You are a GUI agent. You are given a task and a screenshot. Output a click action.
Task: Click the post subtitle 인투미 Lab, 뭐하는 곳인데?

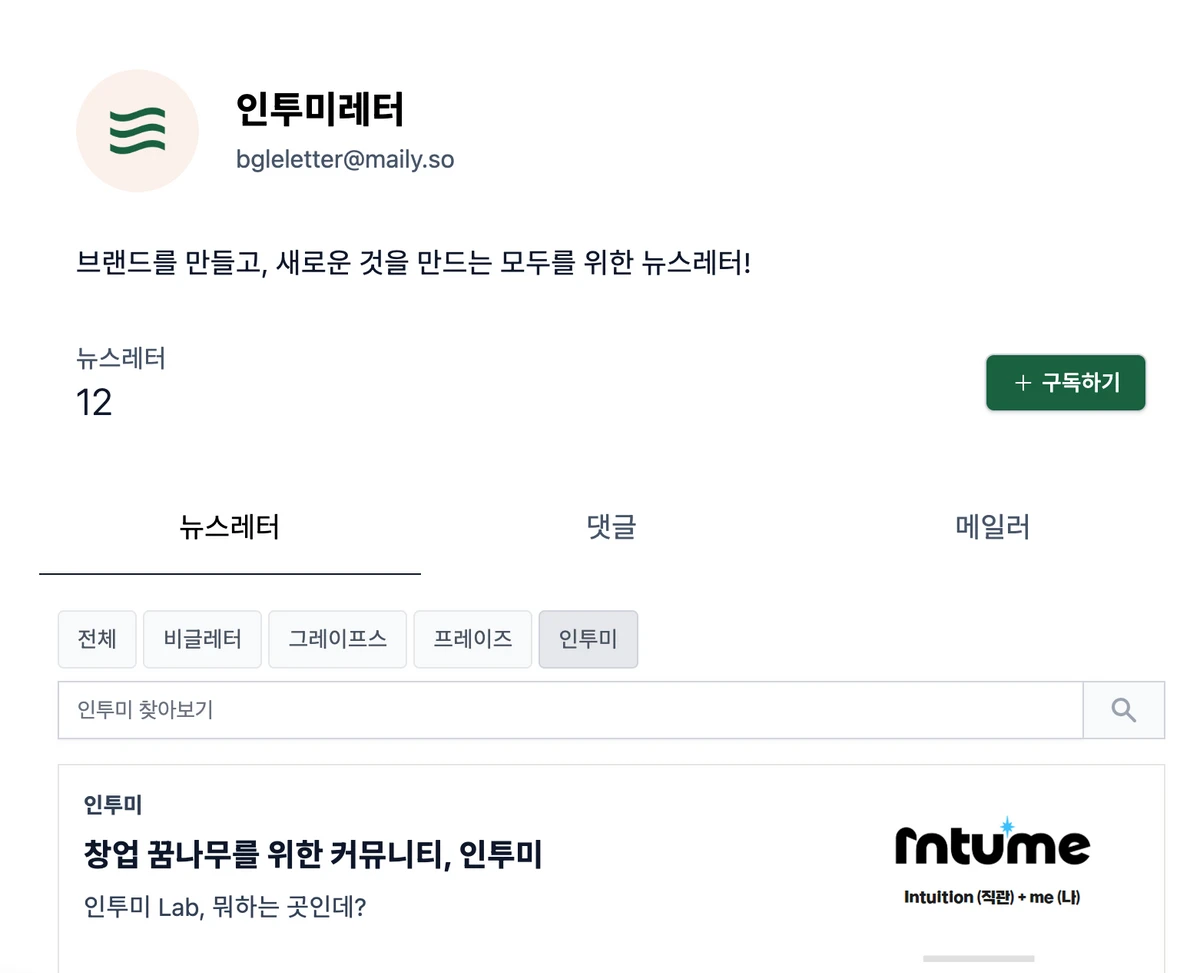pos(225,909)
